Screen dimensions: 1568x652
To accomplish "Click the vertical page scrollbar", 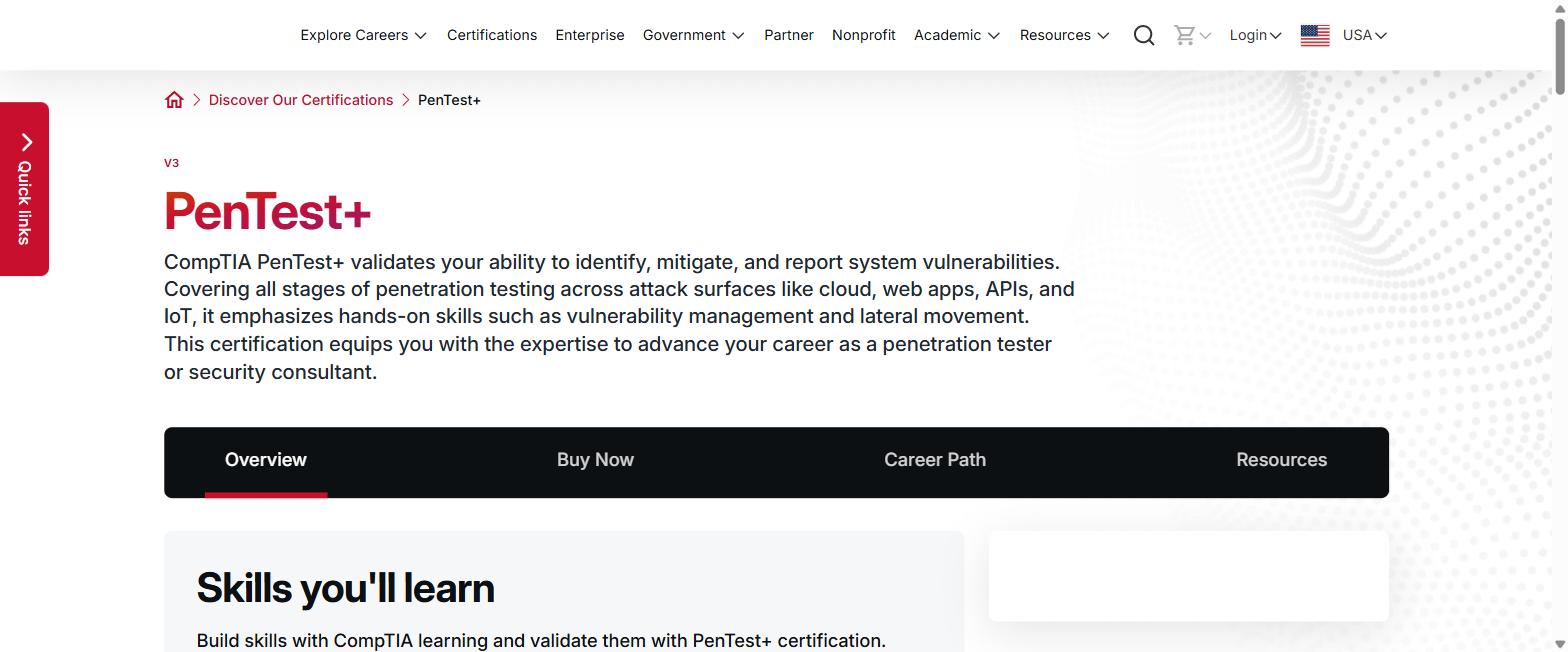I will tap(1560, 56).
